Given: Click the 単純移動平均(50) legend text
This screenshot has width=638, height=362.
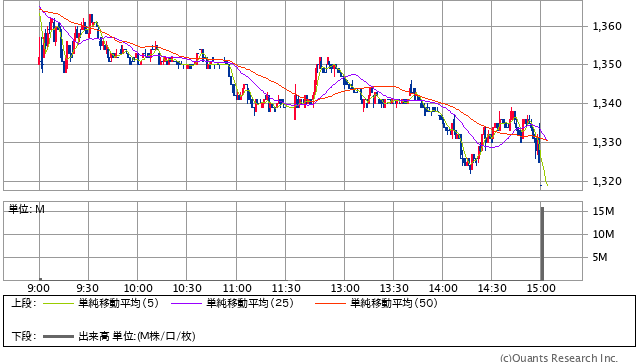Looking at the screenshot, I should (x=394, y=303).
